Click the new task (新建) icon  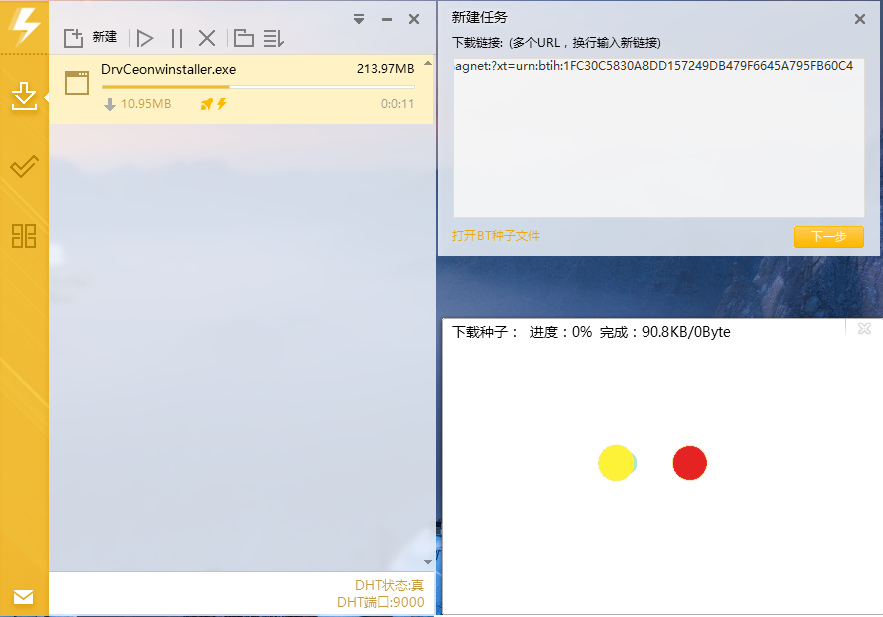click(74, 38)
